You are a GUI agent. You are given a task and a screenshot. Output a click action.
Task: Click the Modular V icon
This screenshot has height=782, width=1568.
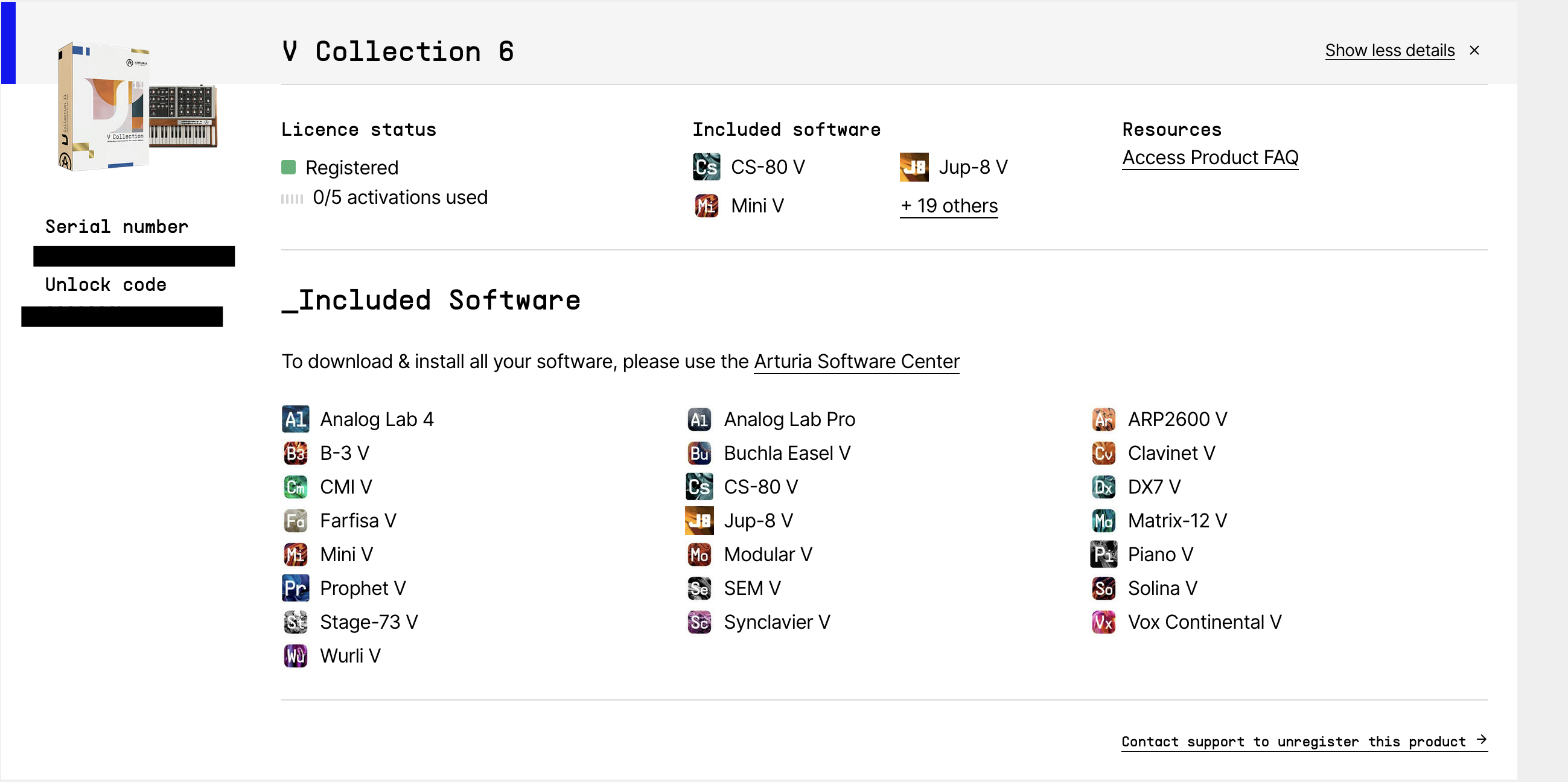tap(699, 555)
